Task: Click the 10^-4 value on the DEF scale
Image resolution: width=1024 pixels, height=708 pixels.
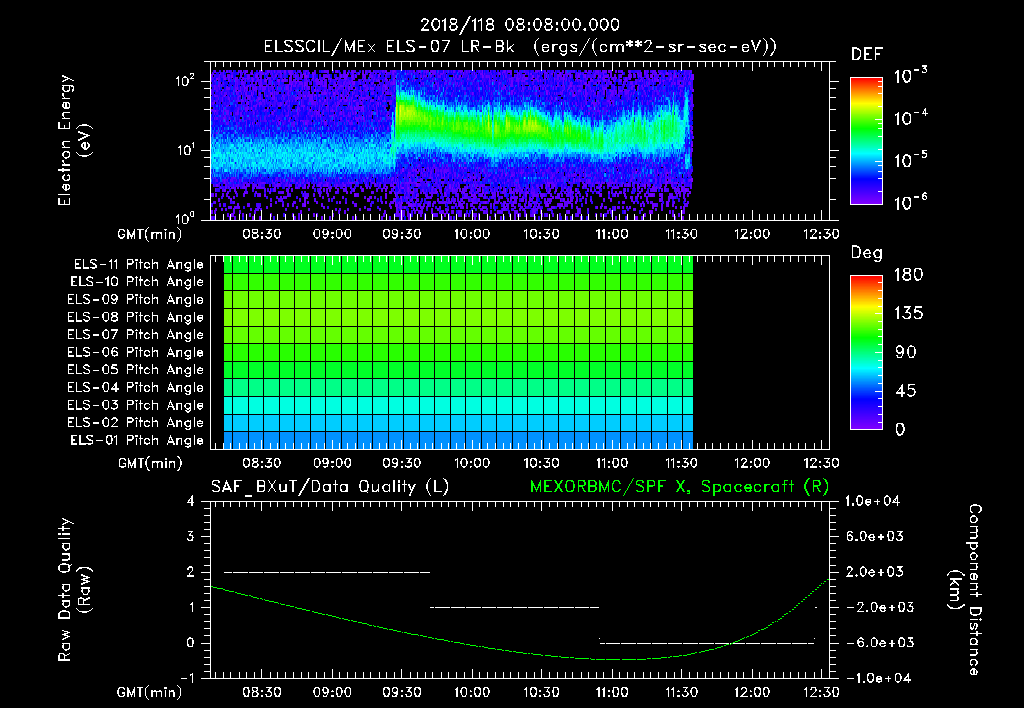Action: click(911, 118)
